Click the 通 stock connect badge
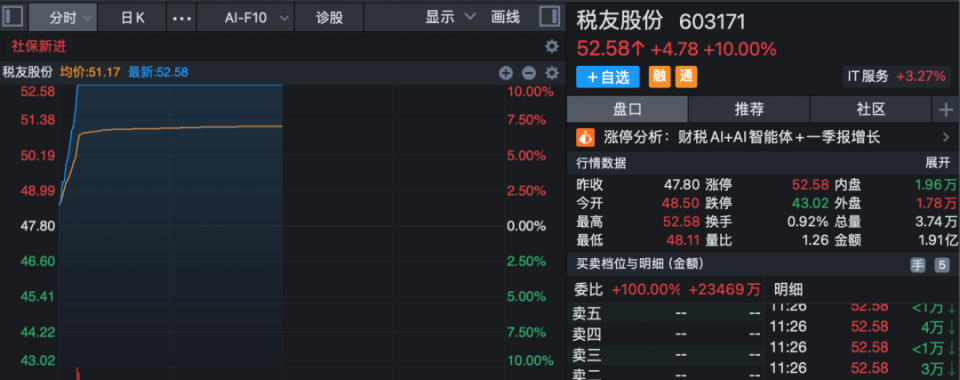The width and height of the screenshot is (960, 380). point(686,76)
